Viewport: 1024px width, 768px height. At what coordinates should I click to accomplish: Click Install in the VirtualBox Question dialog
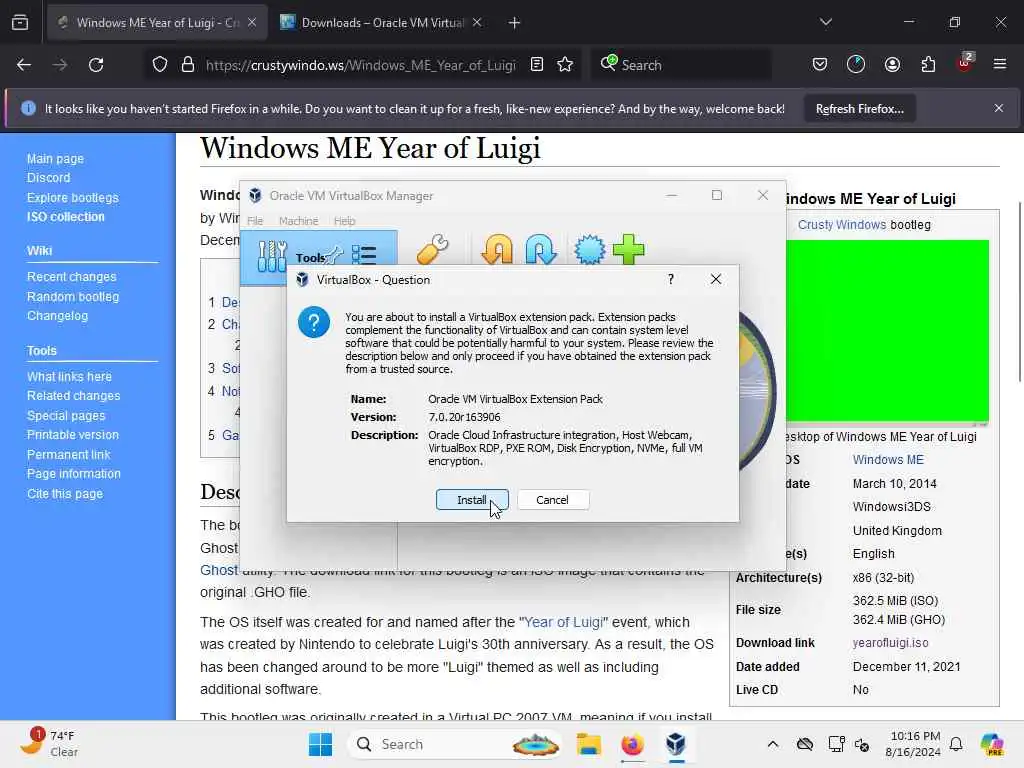coord(472,500)
